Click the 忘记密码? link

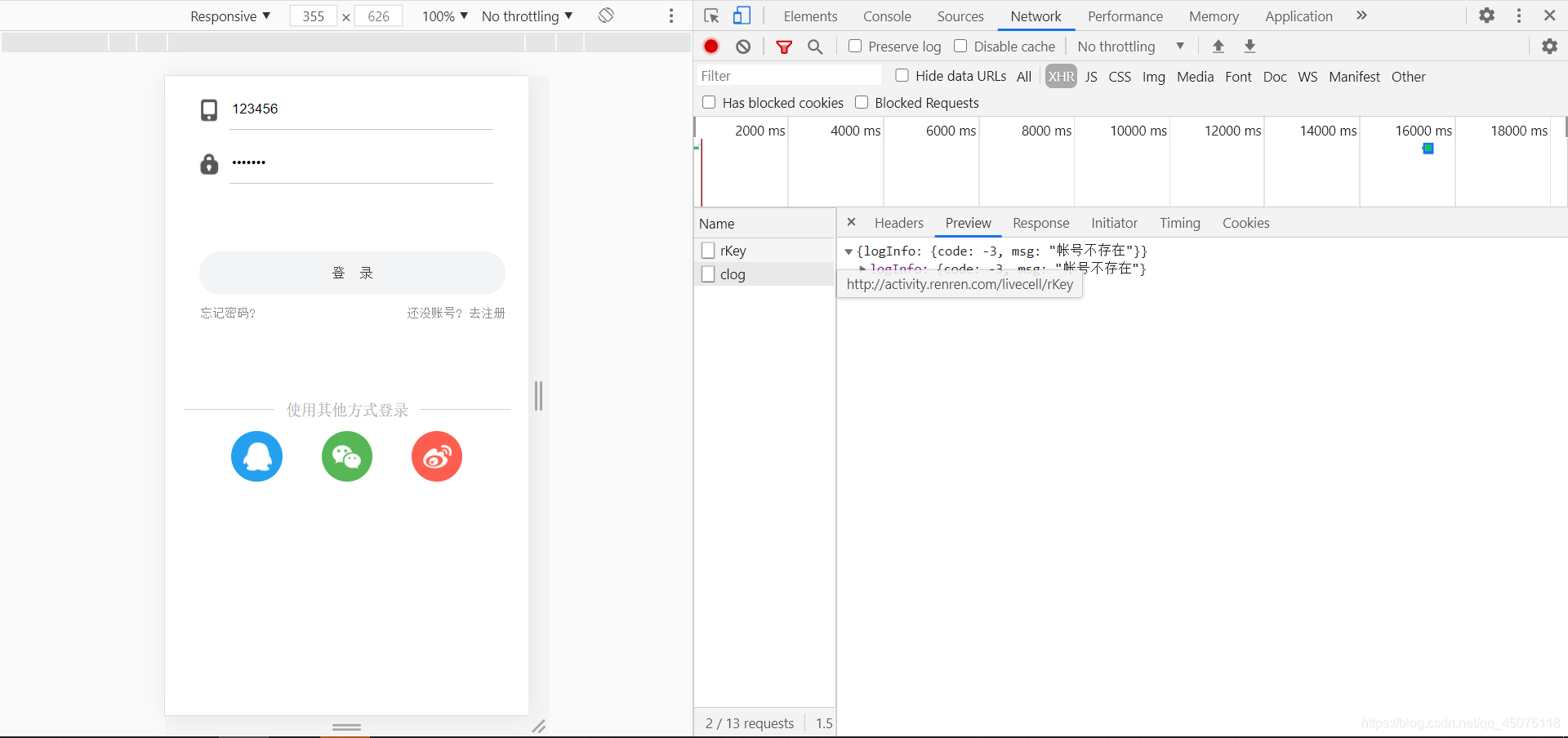click(228, 313)
